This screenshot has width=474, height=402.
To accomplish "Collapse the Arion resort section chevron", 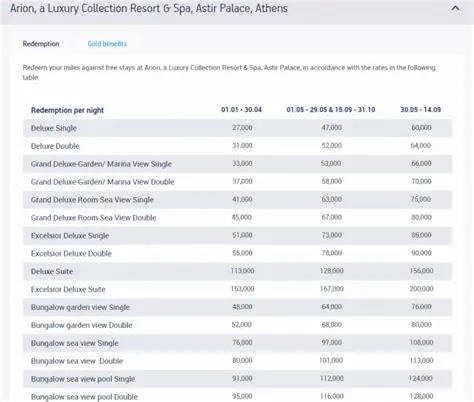I will [455, 8].
